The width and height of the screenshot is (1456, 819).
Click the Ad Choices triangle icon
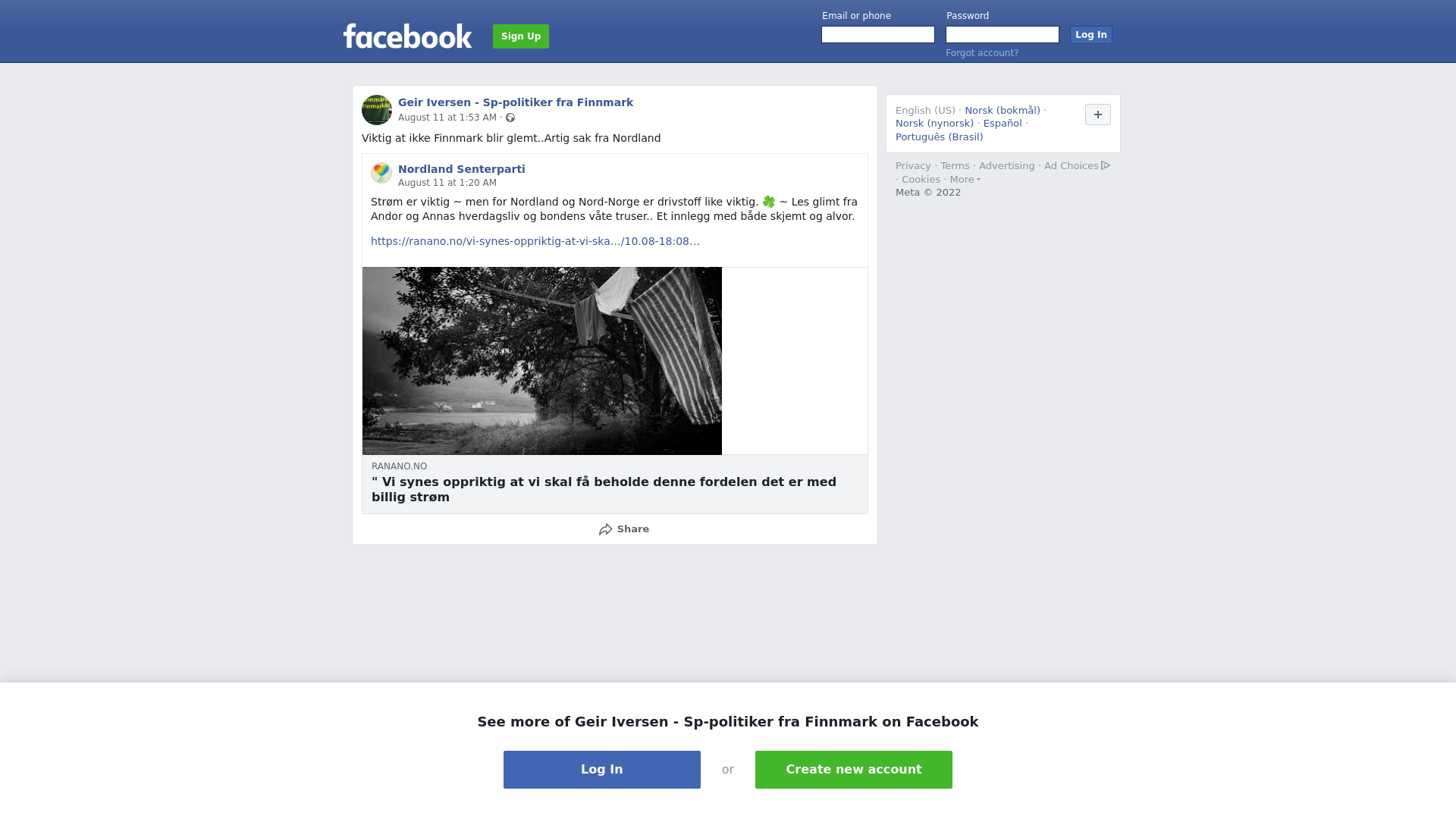(1106, 165)
